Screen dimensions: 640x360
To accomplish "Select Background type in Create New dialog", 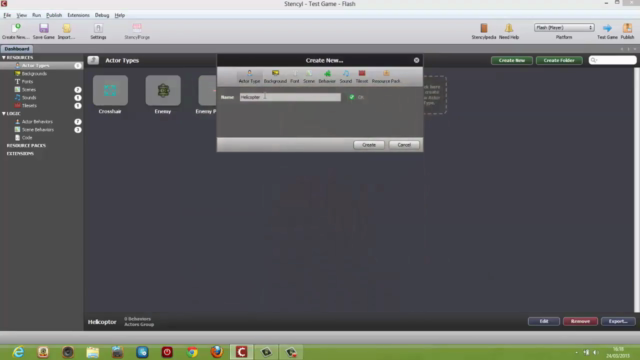I will 275,76.
